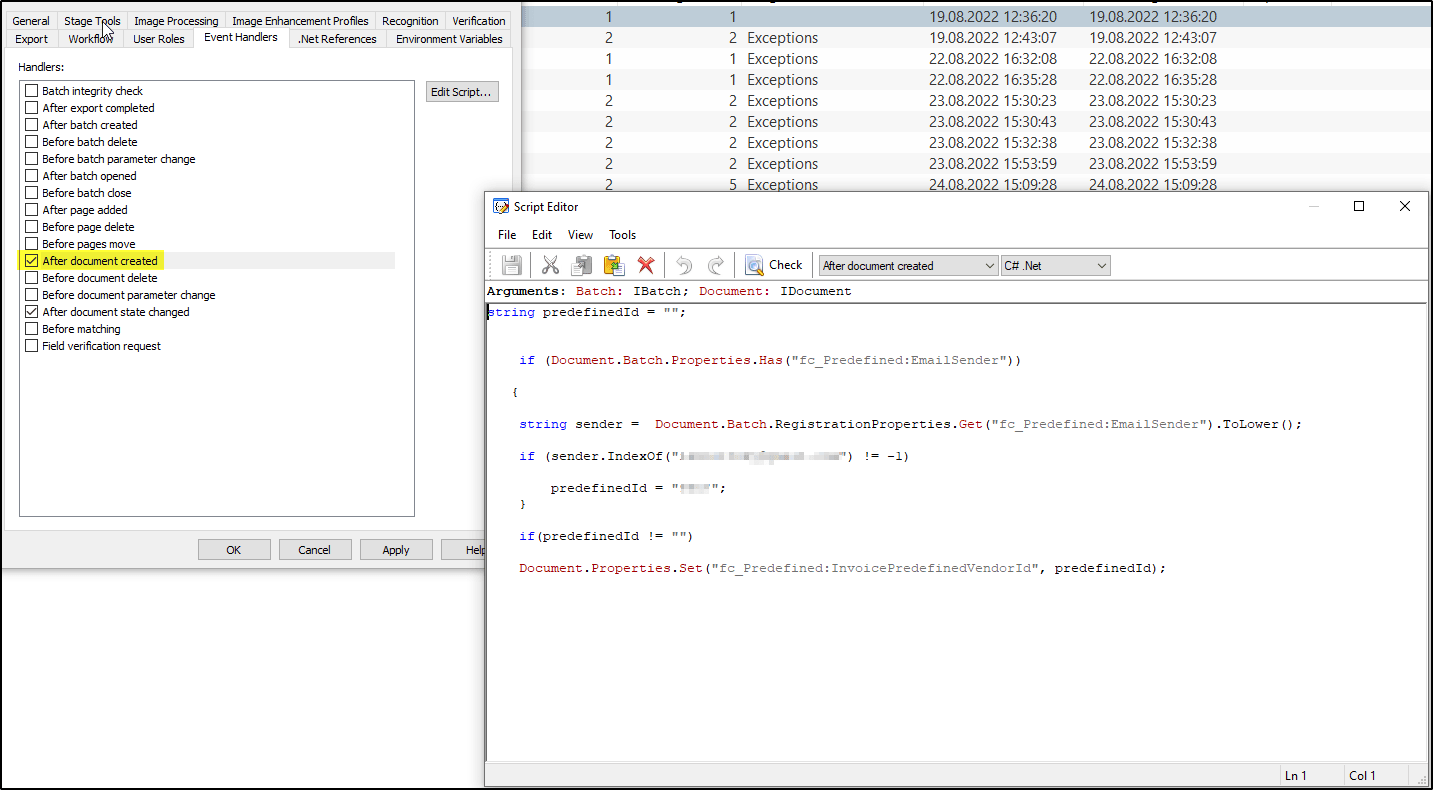Click the Redo arrow icon
1433x790 pixels.
click(x=716, y=265)
